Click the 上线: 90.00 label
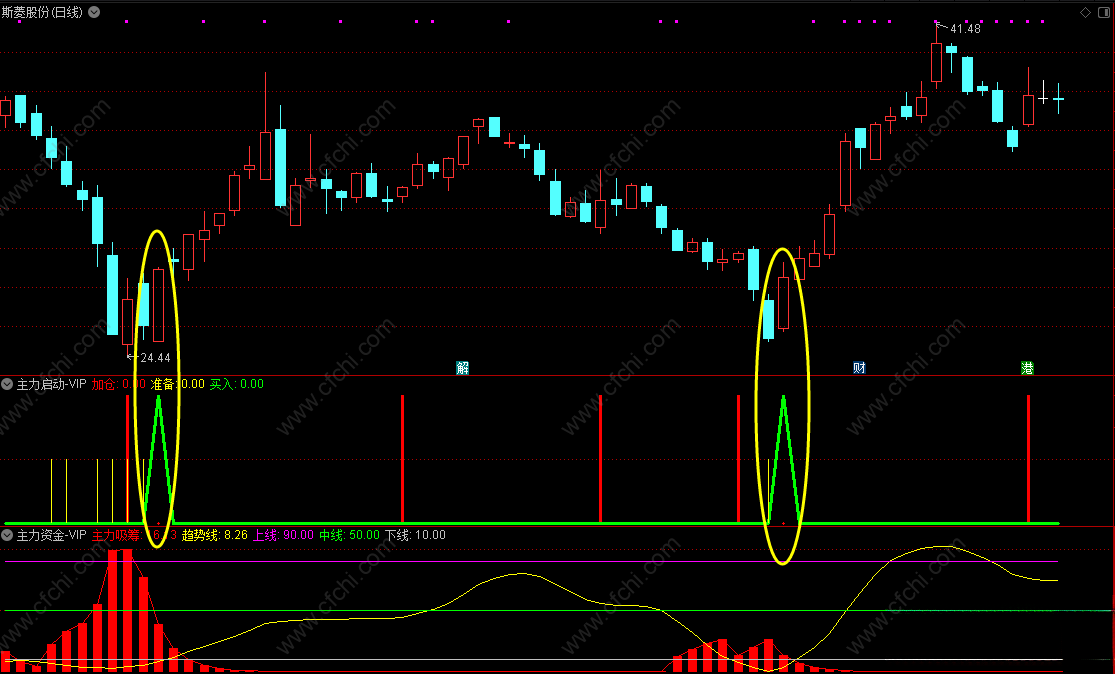 (283, 535)
